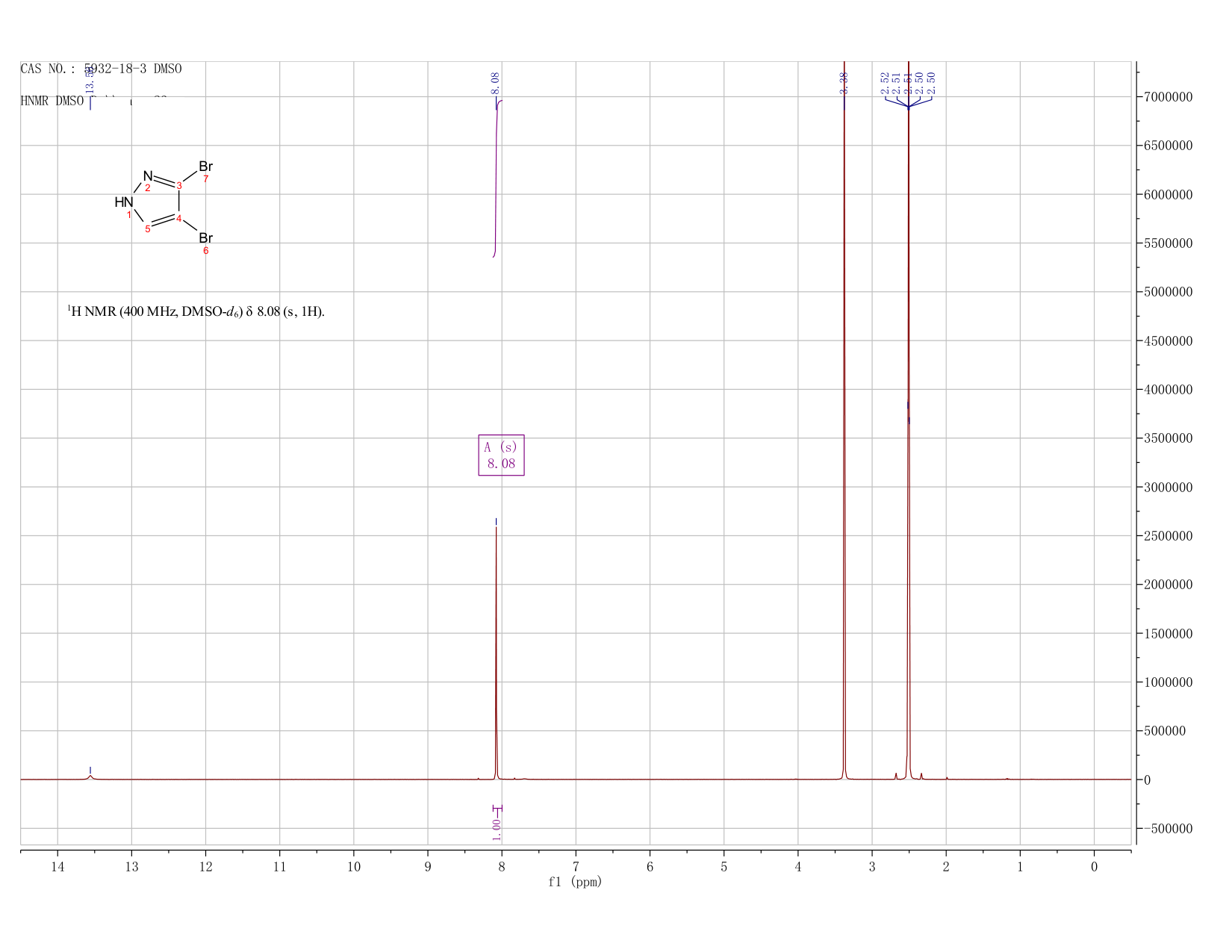The height and width of the screenshot is (952, 1232).
Task: Click the 0 tick label on the ppm axis
Action: tap(1094, 866)
